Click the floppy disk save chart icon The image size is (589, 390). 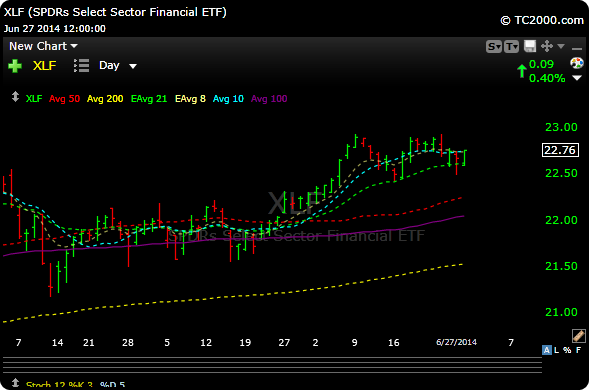coord(530,46)
